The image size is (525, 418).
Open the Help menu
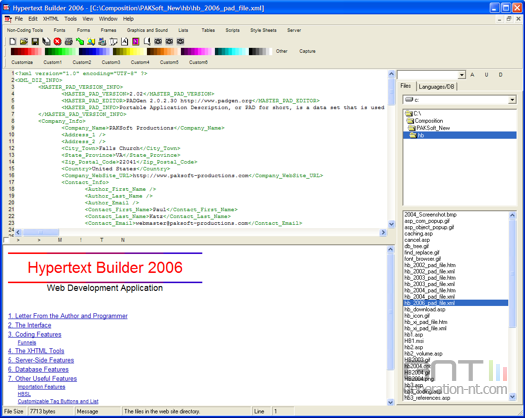coord(128,19)
